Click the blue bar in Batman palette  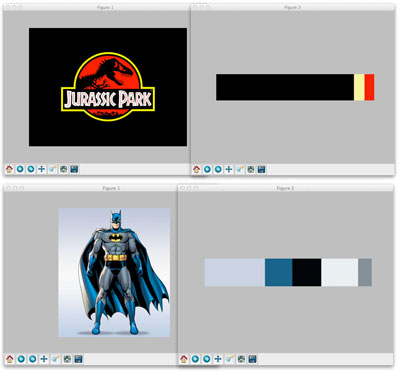pos(279,272)
